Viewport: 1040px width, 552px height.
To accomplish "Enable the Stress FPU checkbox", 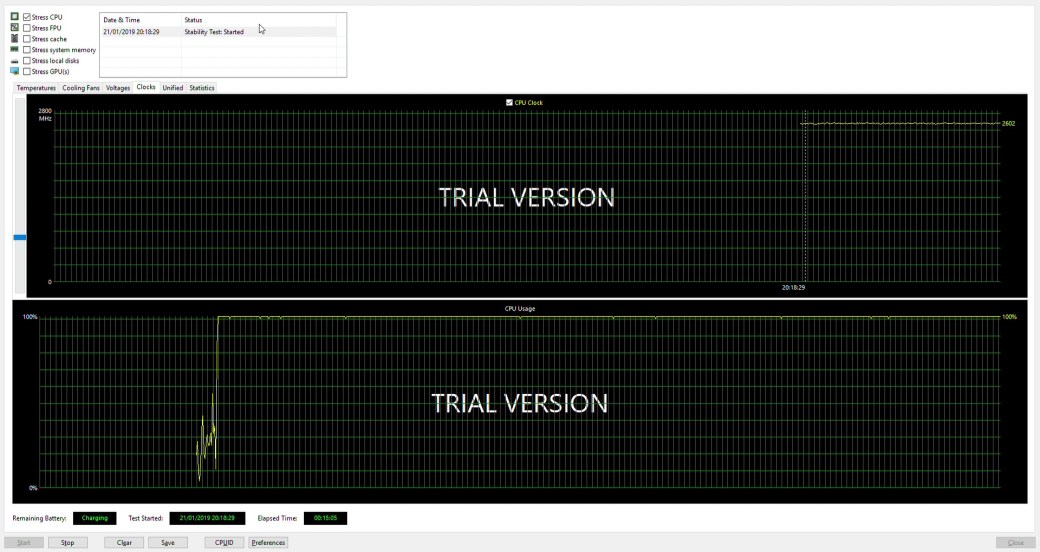I will 27,28.
